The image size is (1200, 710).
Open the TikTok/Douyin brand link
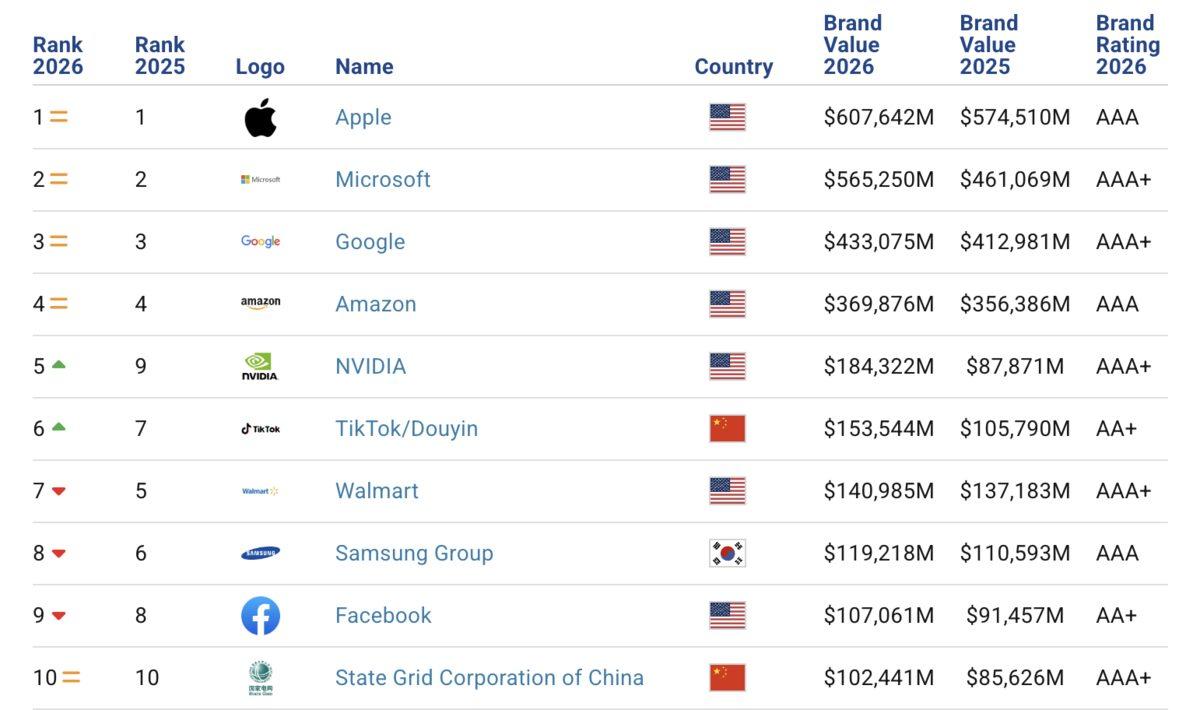point(406,429)
